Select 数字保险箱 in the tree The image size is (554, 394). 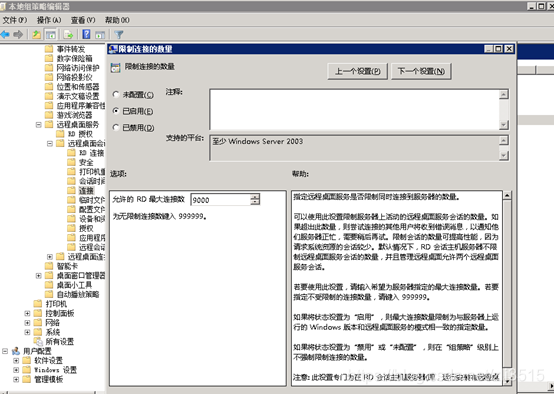click(x=75, y=58)
